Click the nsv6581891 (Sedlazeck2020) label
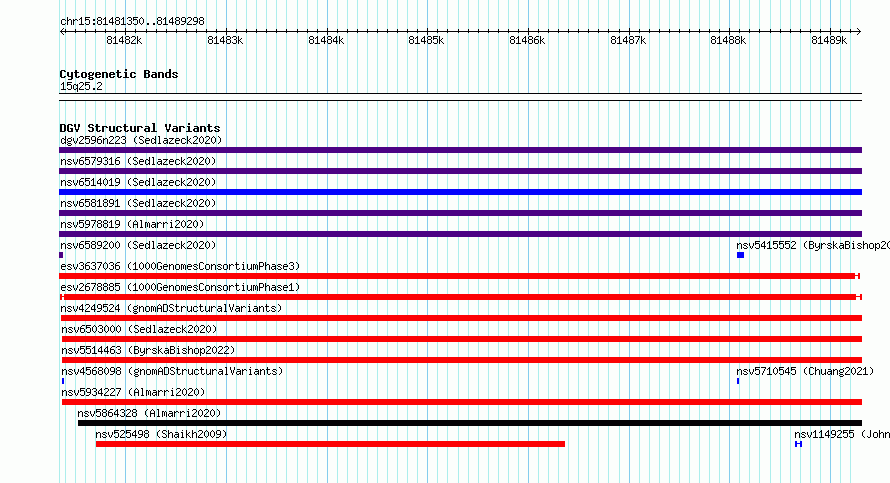The height and width of the screenshot is (483, 890). pos(138,203)
